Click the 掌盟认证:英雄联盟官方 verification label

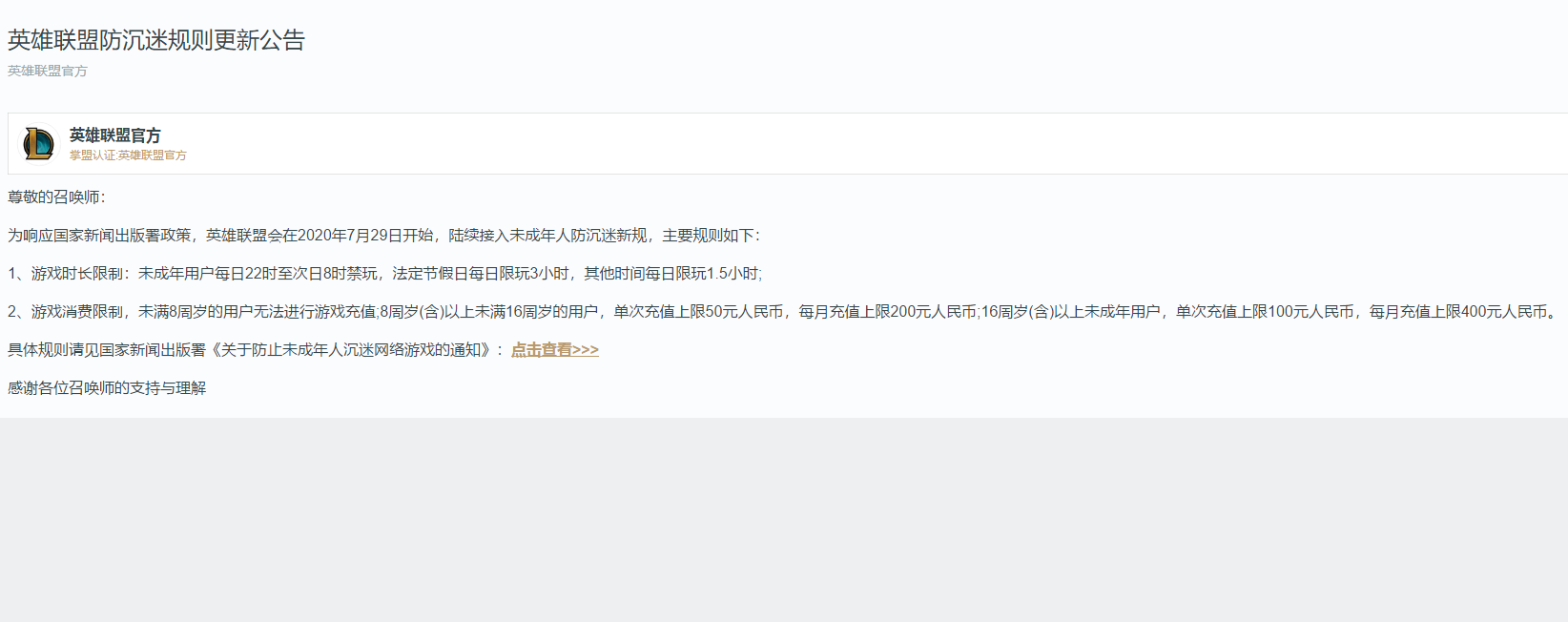128,155
